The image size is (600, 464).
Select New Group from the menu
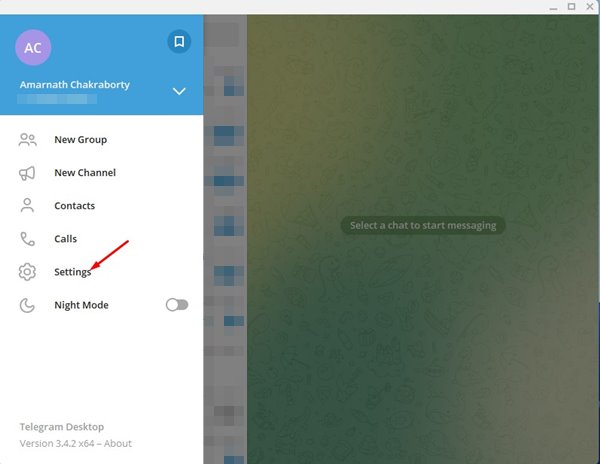(x=102, y=140)
